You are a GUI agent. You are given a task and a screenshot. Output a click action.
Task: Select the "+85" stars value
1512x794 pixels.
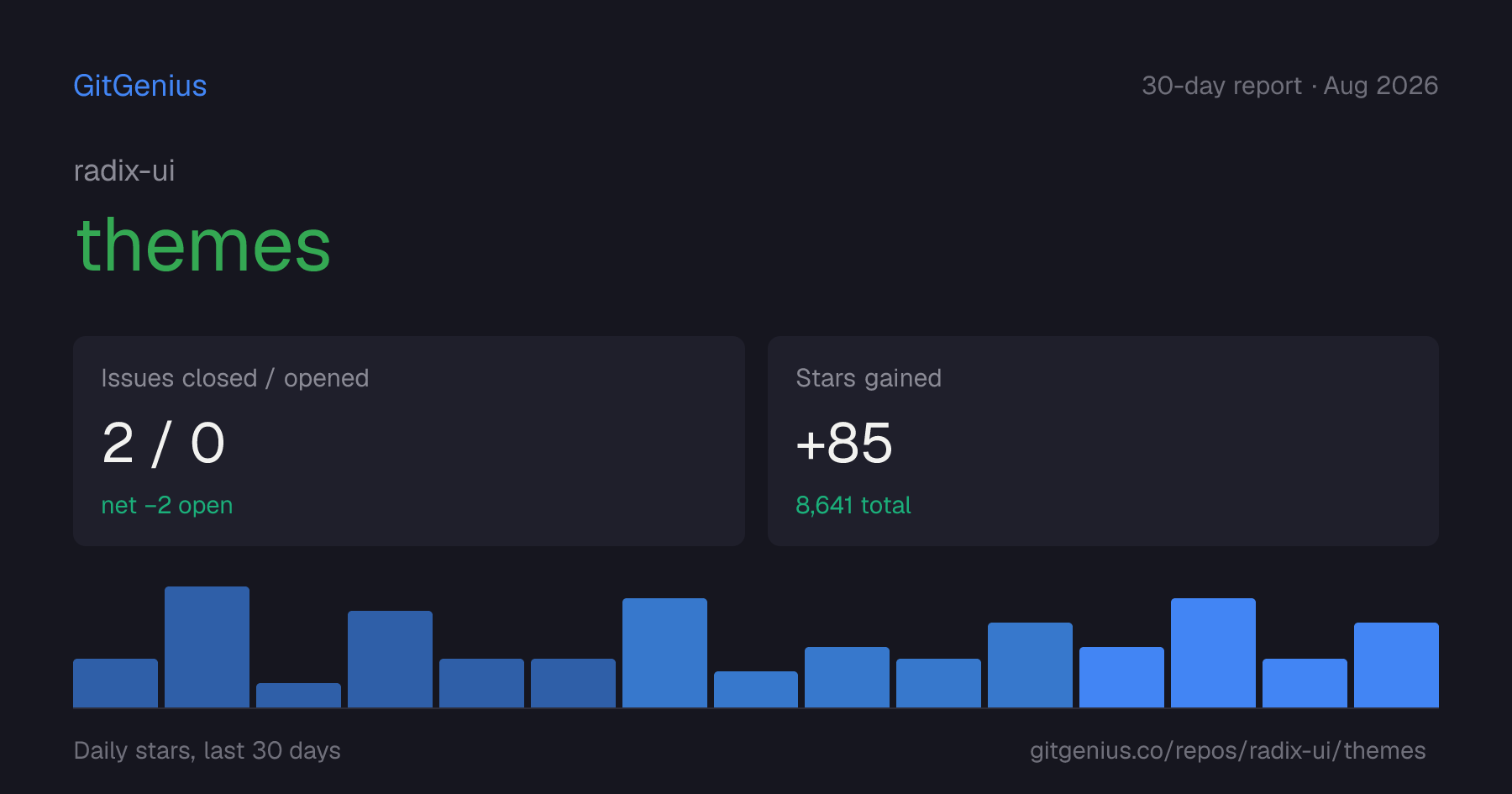[844, 443]
